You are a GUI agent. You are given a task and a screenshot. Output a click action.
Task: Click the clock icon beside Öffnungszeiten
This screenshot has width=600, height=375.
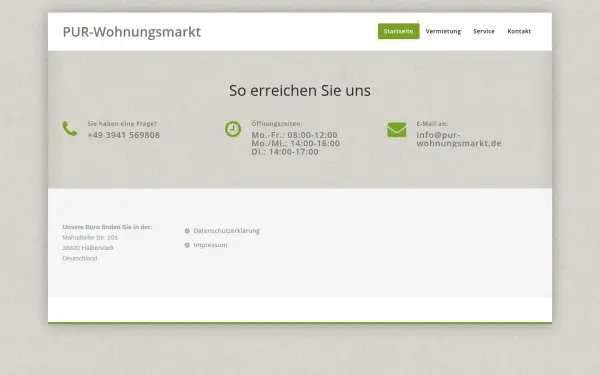point(233,129)
